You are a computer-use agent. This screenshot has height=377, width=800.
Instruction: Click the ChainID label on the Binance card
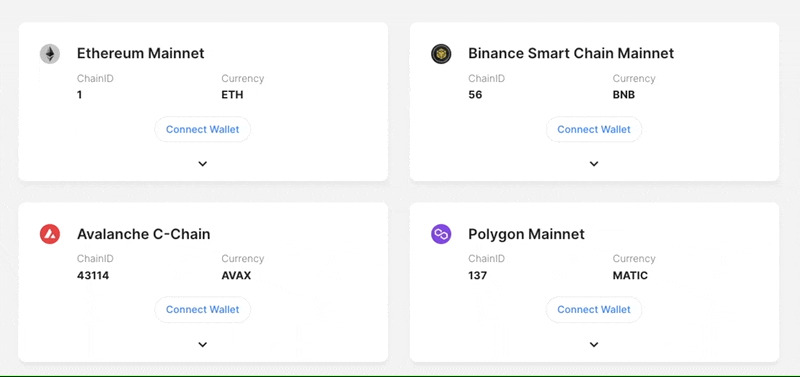486,79
